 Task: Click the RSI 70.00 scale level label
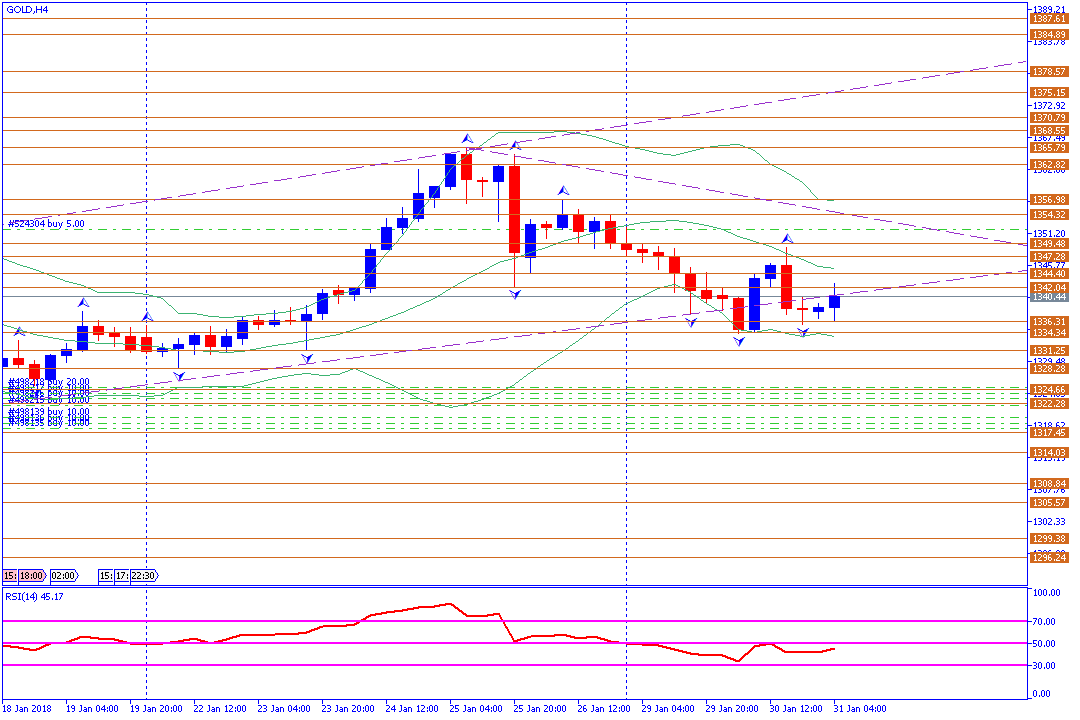[x=1045, y=621]
